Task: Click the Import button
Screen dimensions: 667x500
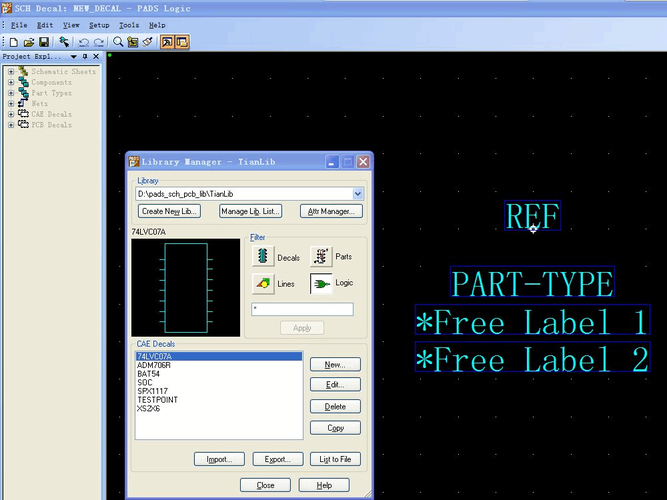Action: [219, 459]
